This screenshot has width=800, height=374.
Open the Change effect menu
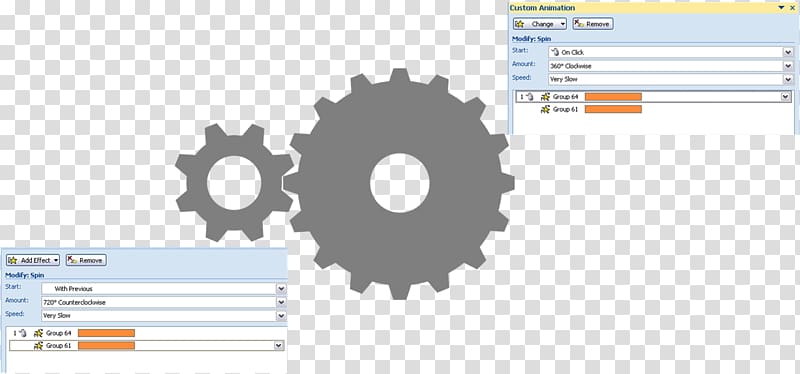coord(540,24)
